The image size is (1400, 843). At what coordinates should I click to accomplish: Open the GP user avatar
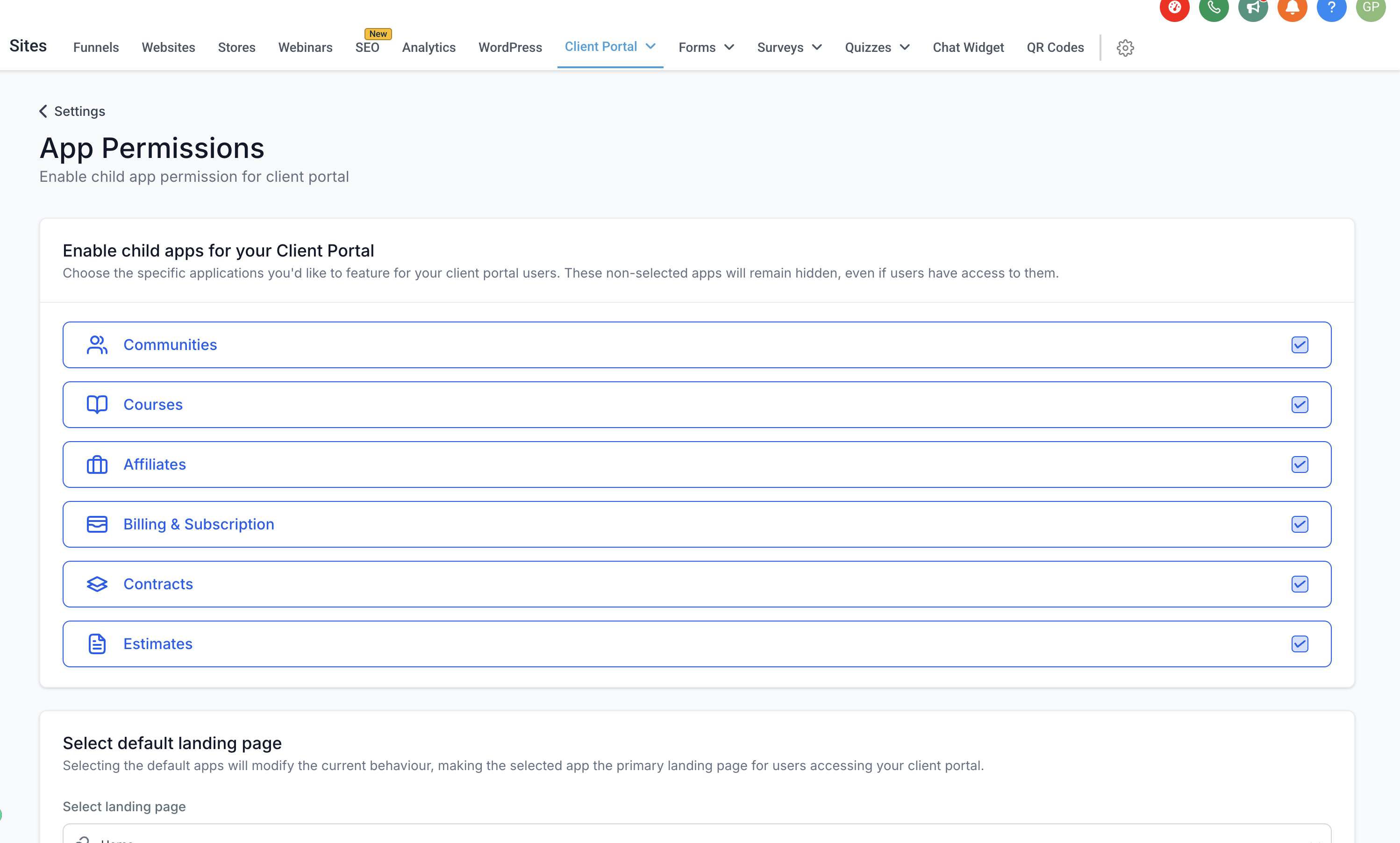pos(1370,8)
